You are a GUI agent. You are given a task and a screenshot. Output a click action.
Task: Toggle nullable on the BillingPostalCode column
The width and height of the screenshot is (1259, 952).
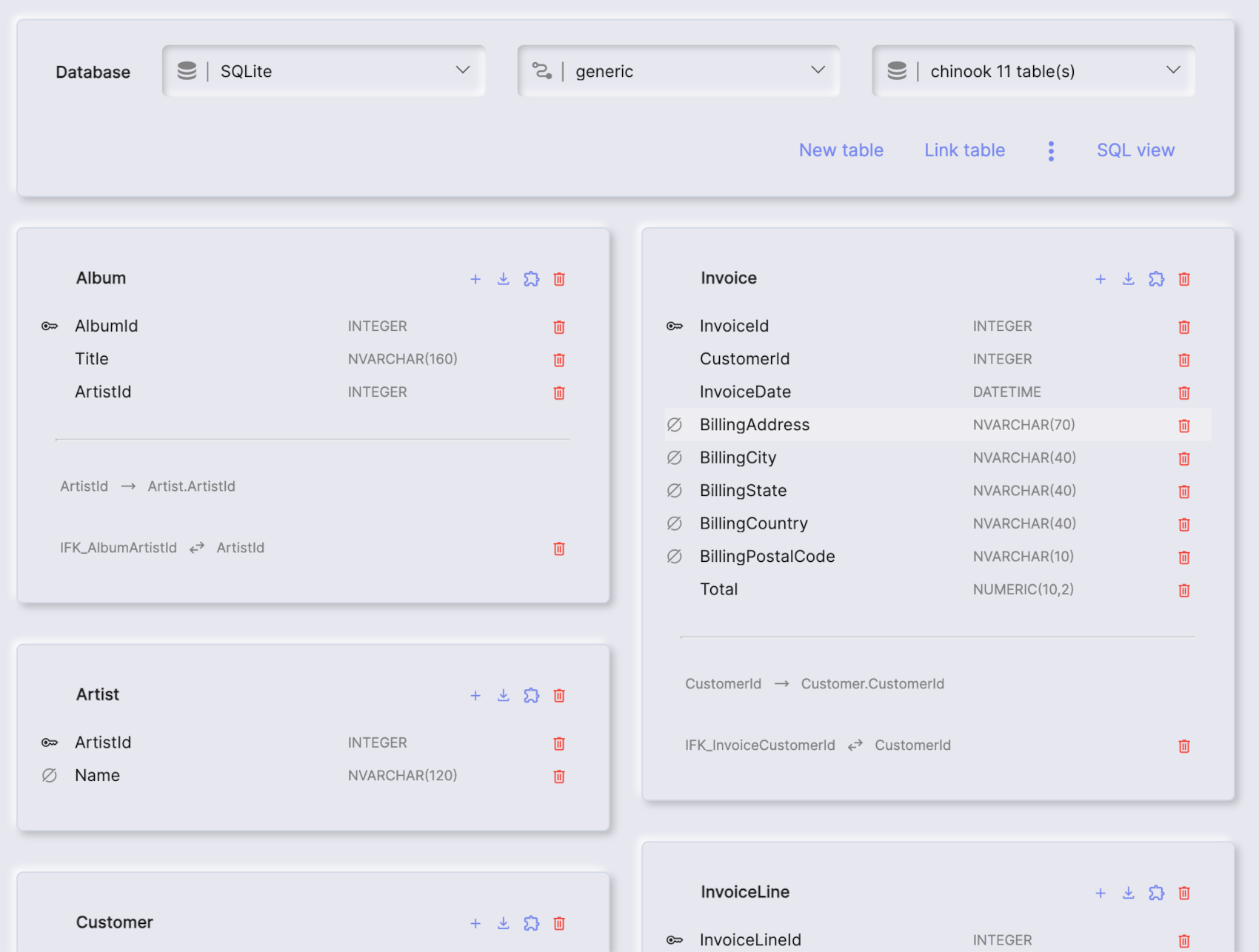pos(675,556)
